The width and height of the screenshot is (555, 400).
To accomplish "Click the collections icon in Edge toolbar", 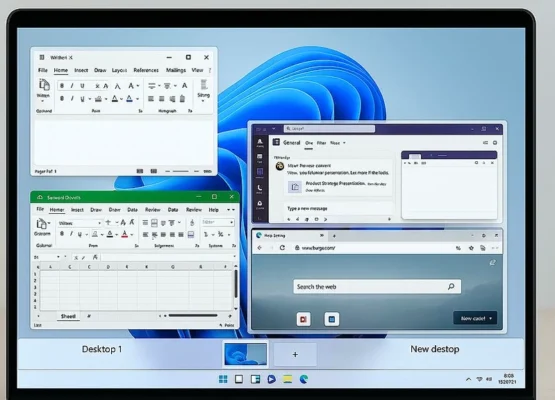I will click(x=482, y=248).
